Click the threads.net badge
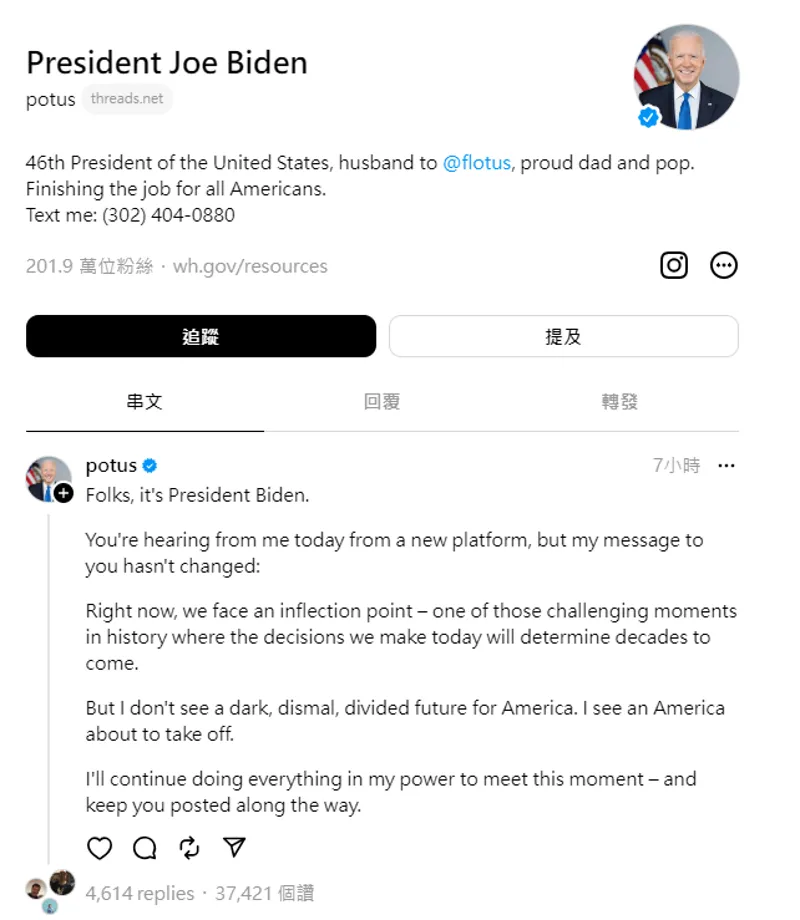The height and width of the screenshot is (920, 800). tap(127, 99)
